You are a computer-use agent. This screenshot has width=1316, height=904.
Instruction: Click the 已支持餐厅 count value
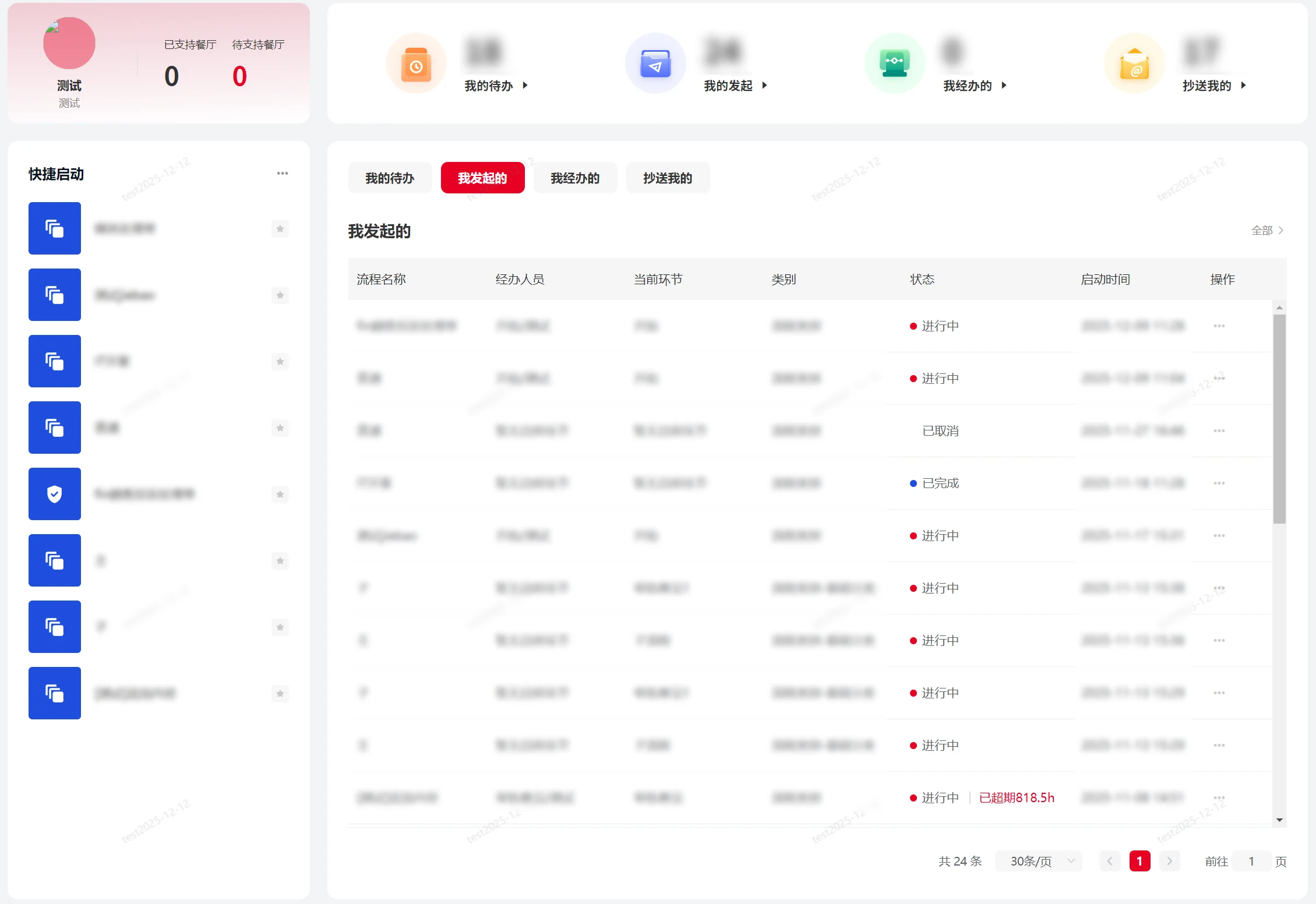click(x=171, y=76)
